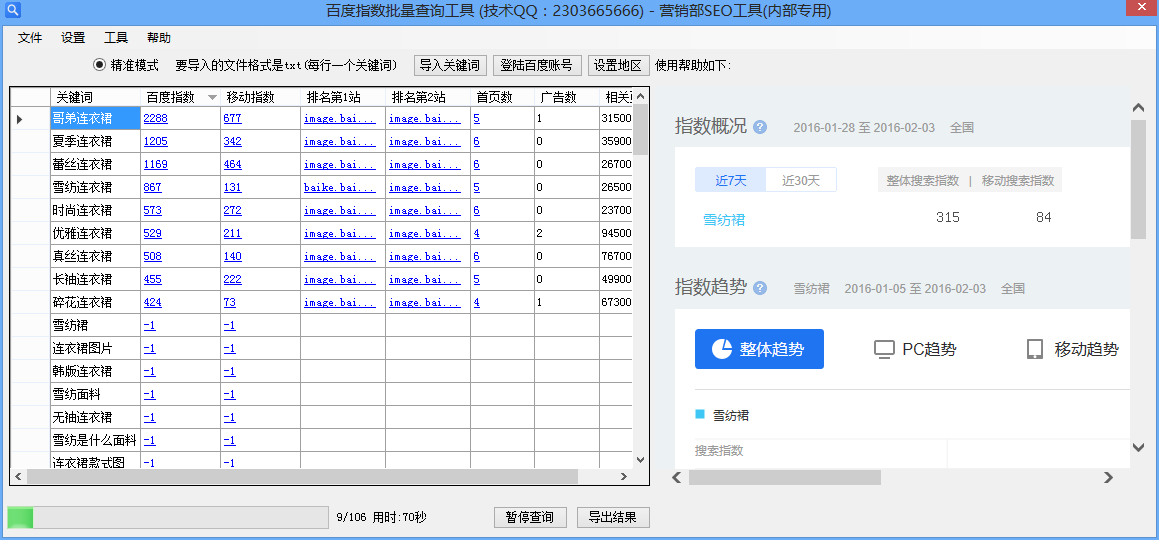1159x540 pixels.
Task: Switch to the 近30天 tab
Action: coord(801,180)
